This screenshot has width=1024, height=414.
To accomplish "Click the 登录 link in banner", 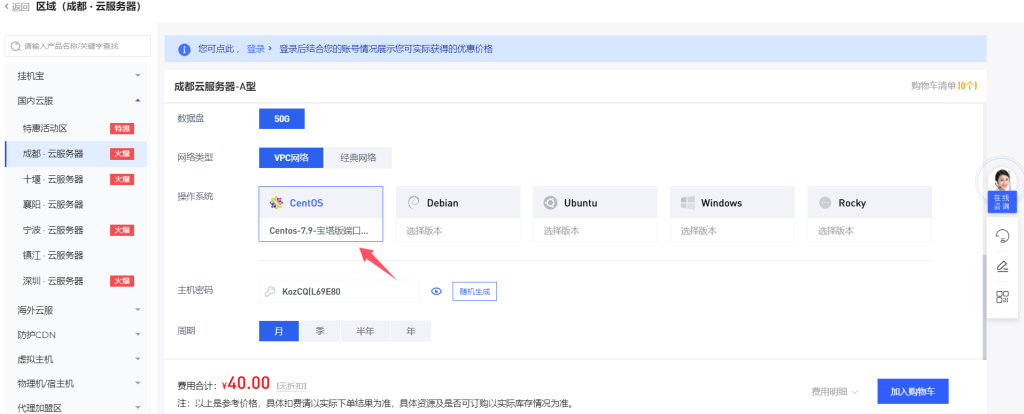I will 256,49.
